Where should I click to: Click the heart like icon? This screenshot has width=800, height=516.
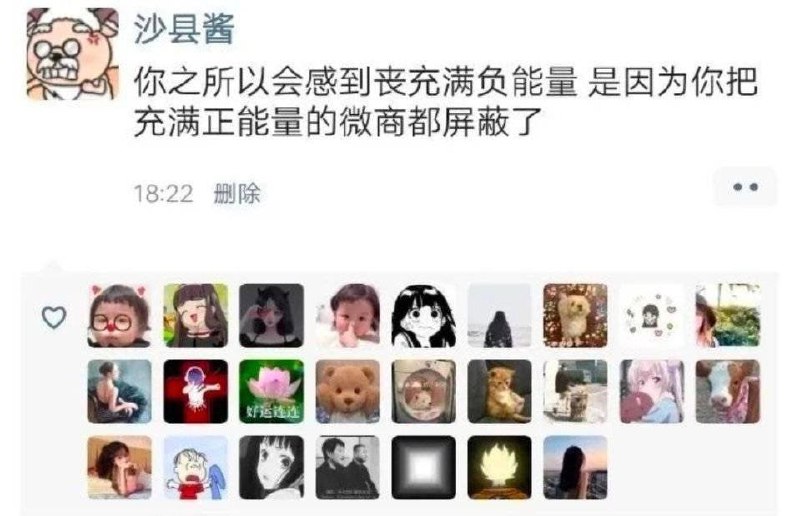[x=54, y=317]
